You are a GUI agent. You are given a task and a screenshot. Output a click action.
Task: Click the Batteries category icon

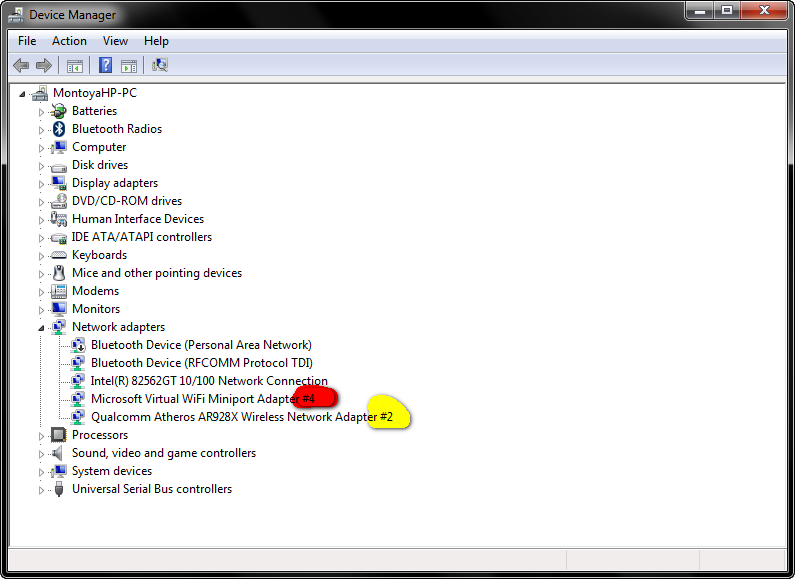(x=59, y=111)
